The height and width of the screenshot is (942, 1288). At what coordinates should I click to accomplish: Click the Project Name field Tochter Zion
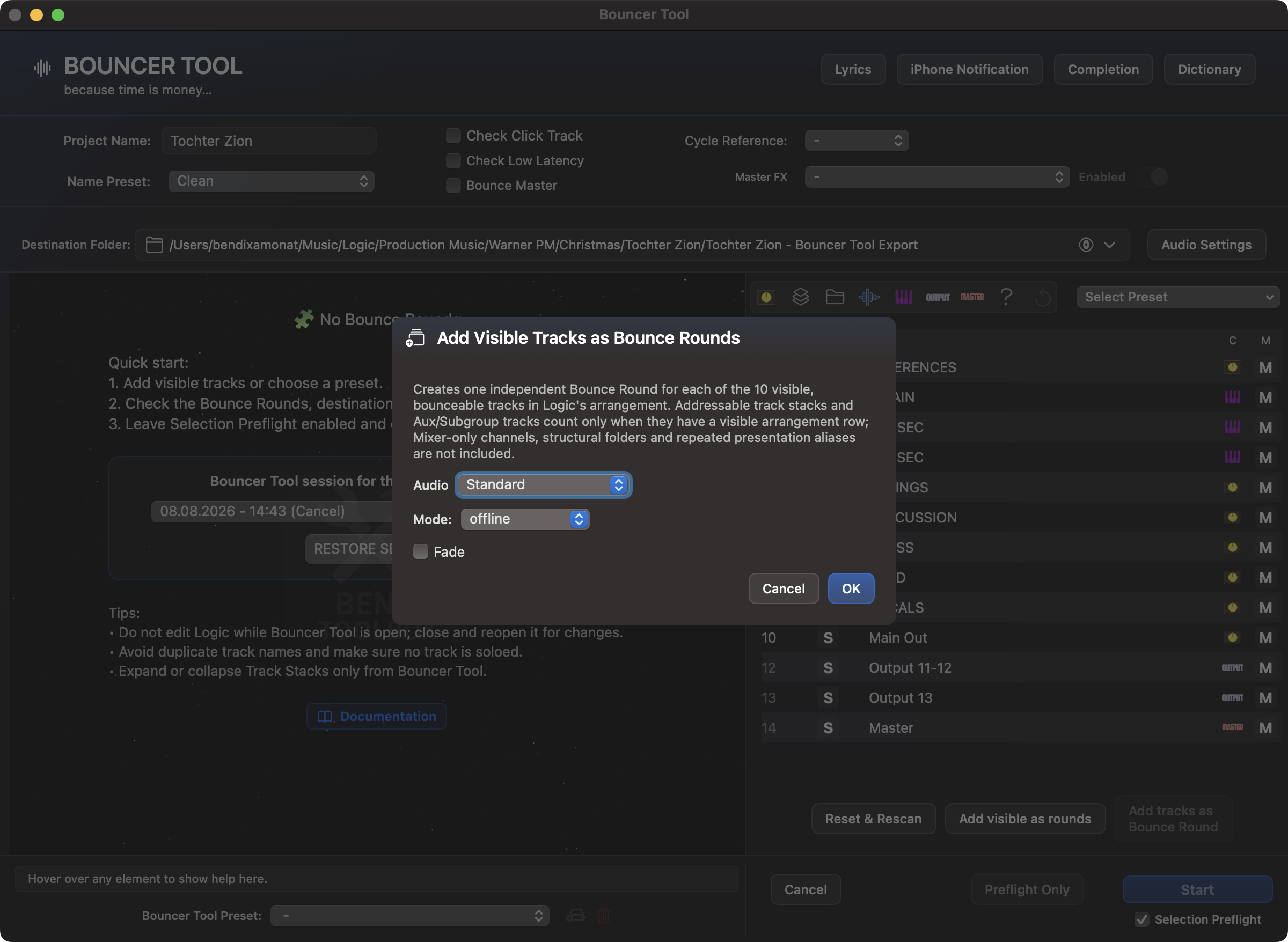pyautogui.click(x=269, y=141)
